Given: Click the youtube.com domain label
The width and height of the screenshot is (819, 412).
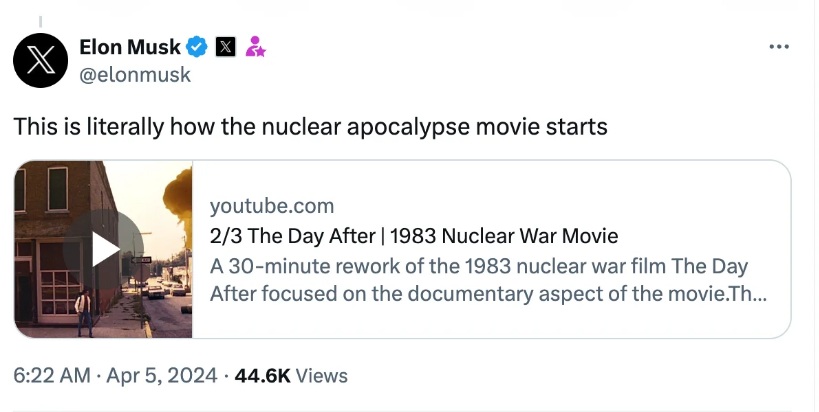Looking at the screenshot, I should coord(271,206).
